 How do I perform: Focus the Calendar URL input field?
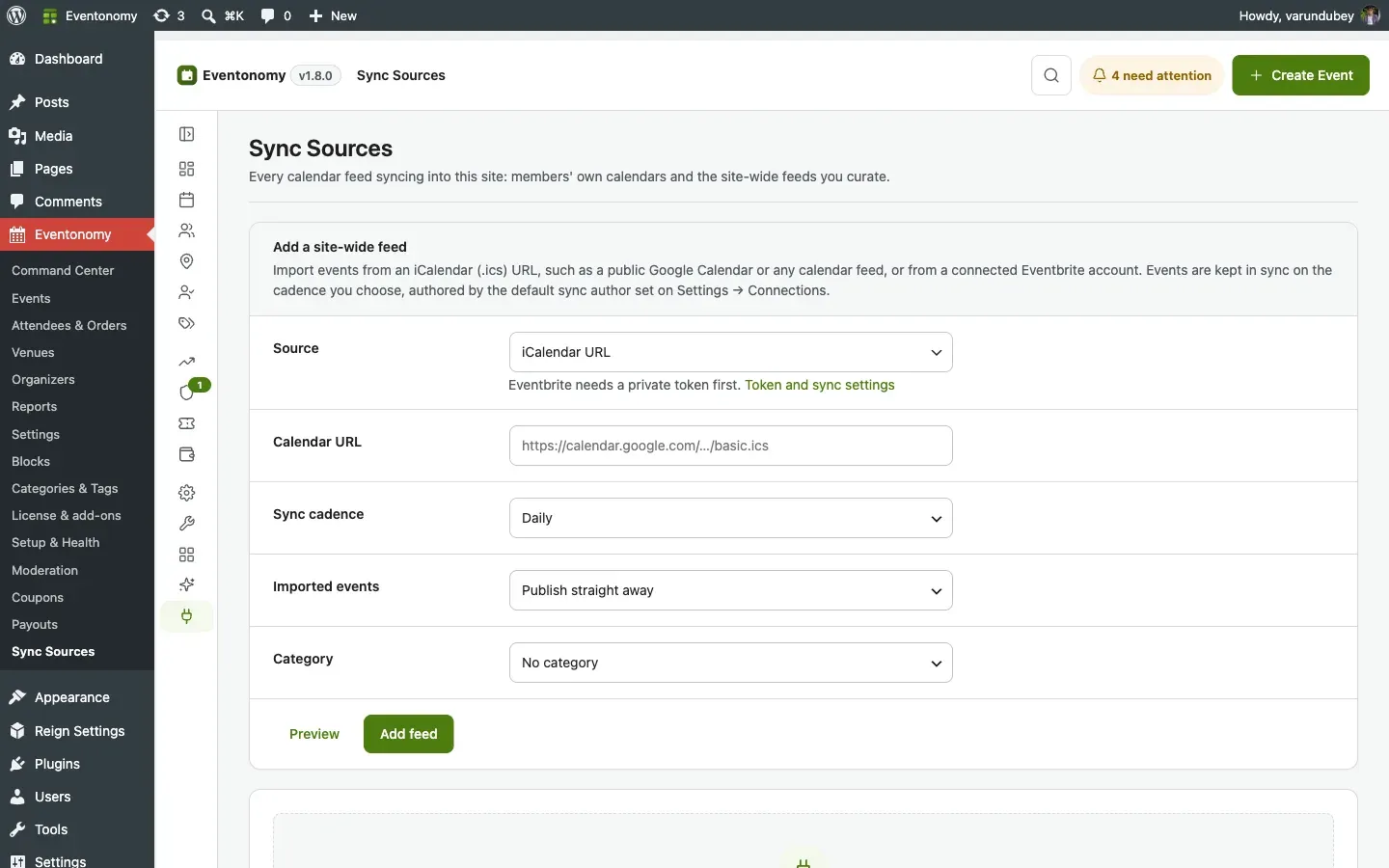pos(731,446)
